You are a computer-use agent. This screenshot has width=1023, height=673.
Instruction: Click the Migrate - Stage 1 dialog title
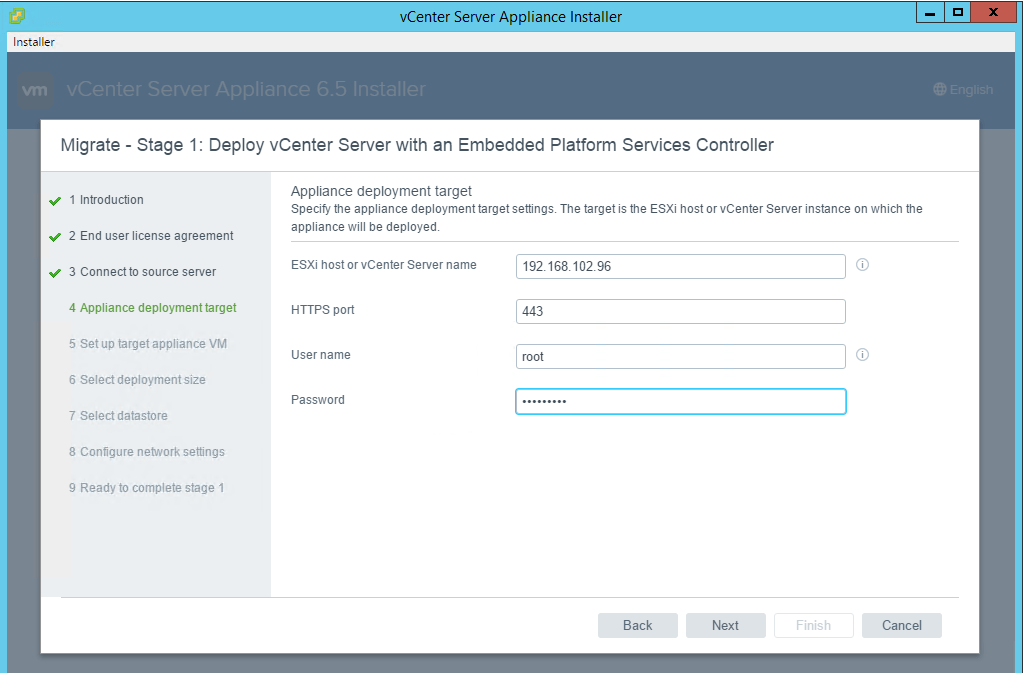pos(417,145)
